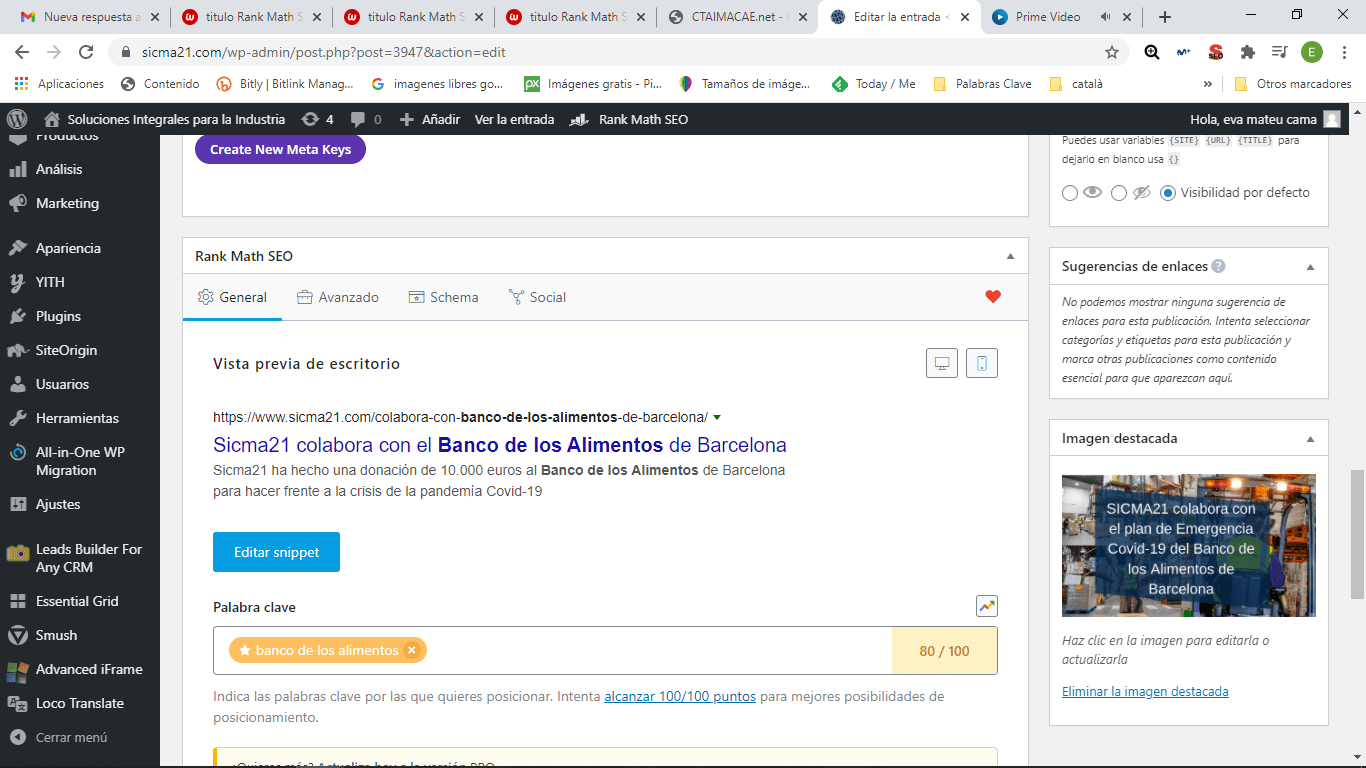Open Añadir new content menu
This screenshot has height=768, width=1366.
pyautogui.click(x=430, y=119)
